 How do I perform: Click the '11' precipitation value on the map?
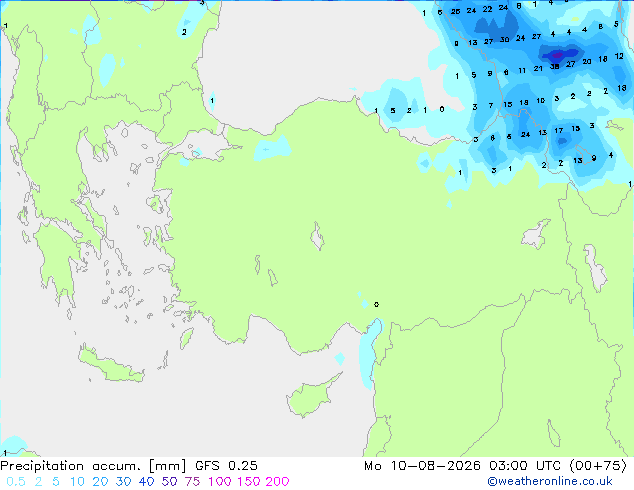[522, 70]
